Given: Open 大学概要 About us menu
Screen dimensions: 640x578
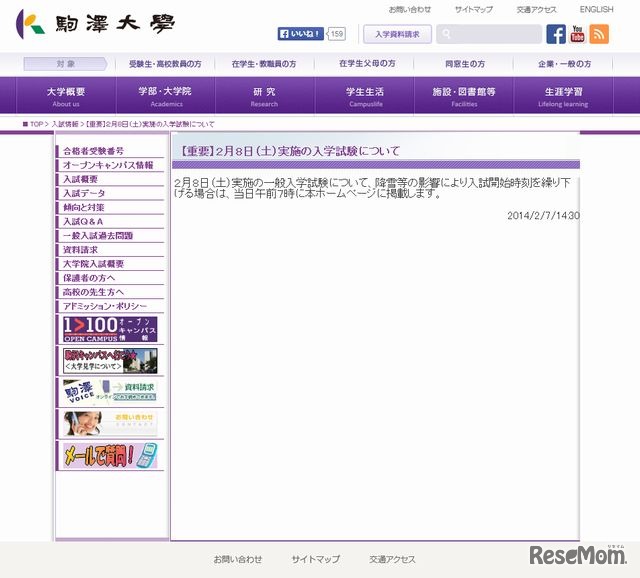Looking at the screenshot, I should click(x=66, y=96).
